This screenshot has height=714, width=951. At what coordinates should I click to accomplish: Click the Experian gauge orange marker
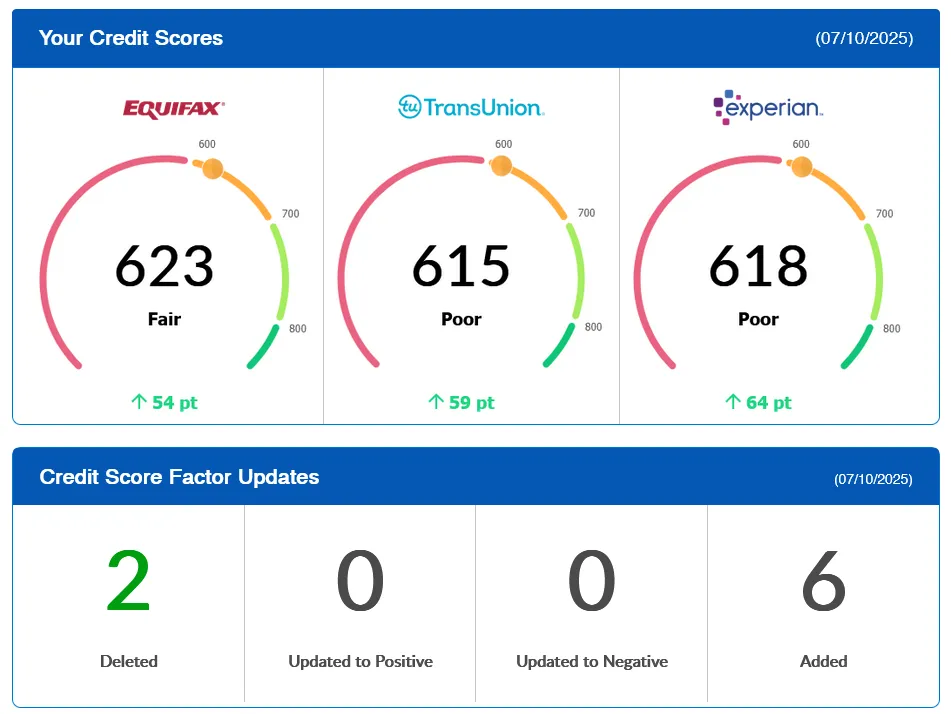(802, 166)
